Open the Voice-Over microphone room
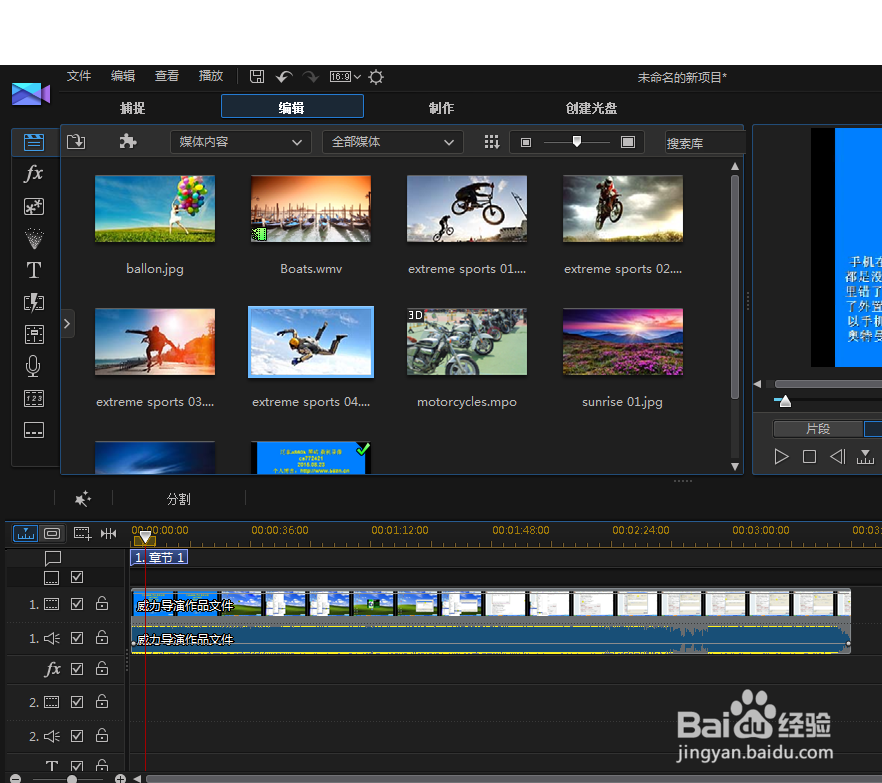Screen dimensions: 882x783 point(33,366)
